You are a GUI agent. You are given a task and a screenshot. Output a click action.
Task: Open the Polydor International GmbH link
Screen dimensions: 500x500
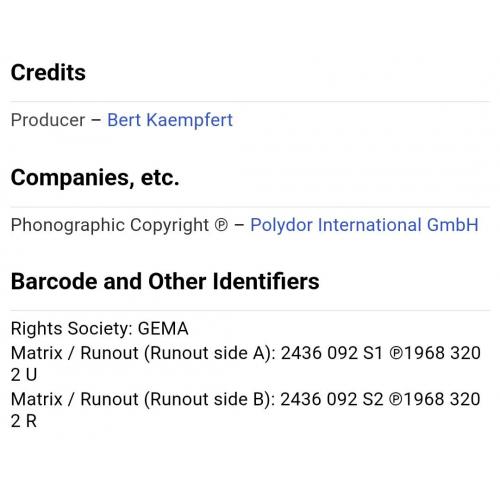point(364,225)
